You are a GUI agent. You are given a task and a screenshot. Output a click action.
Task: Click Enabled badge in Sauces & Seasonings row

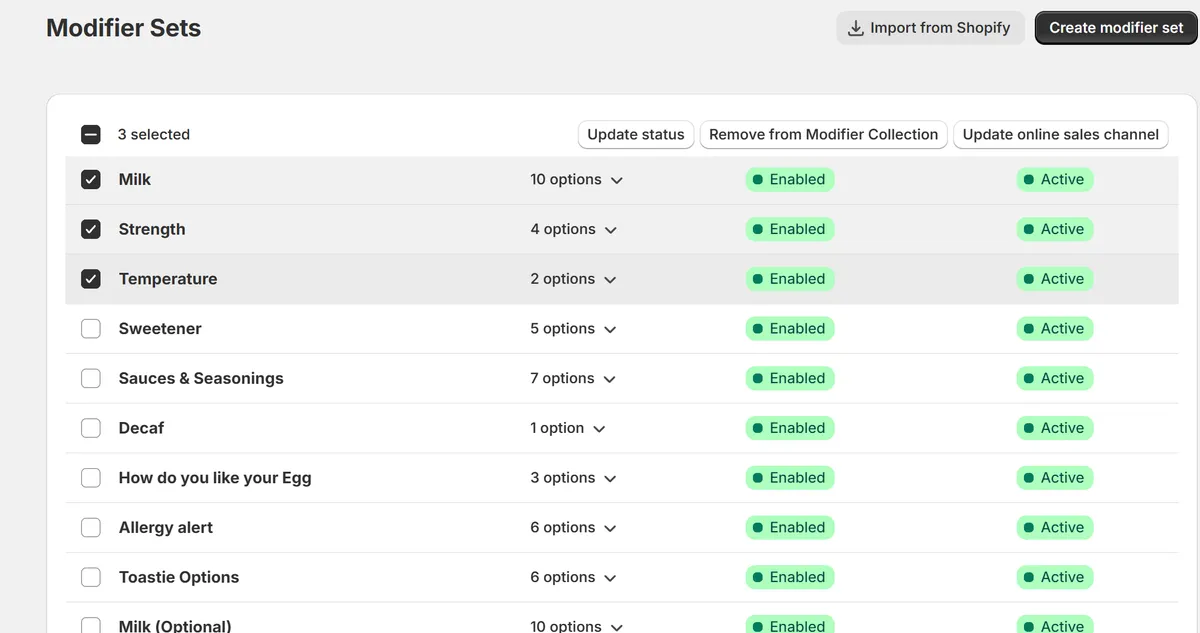(790, 378)
